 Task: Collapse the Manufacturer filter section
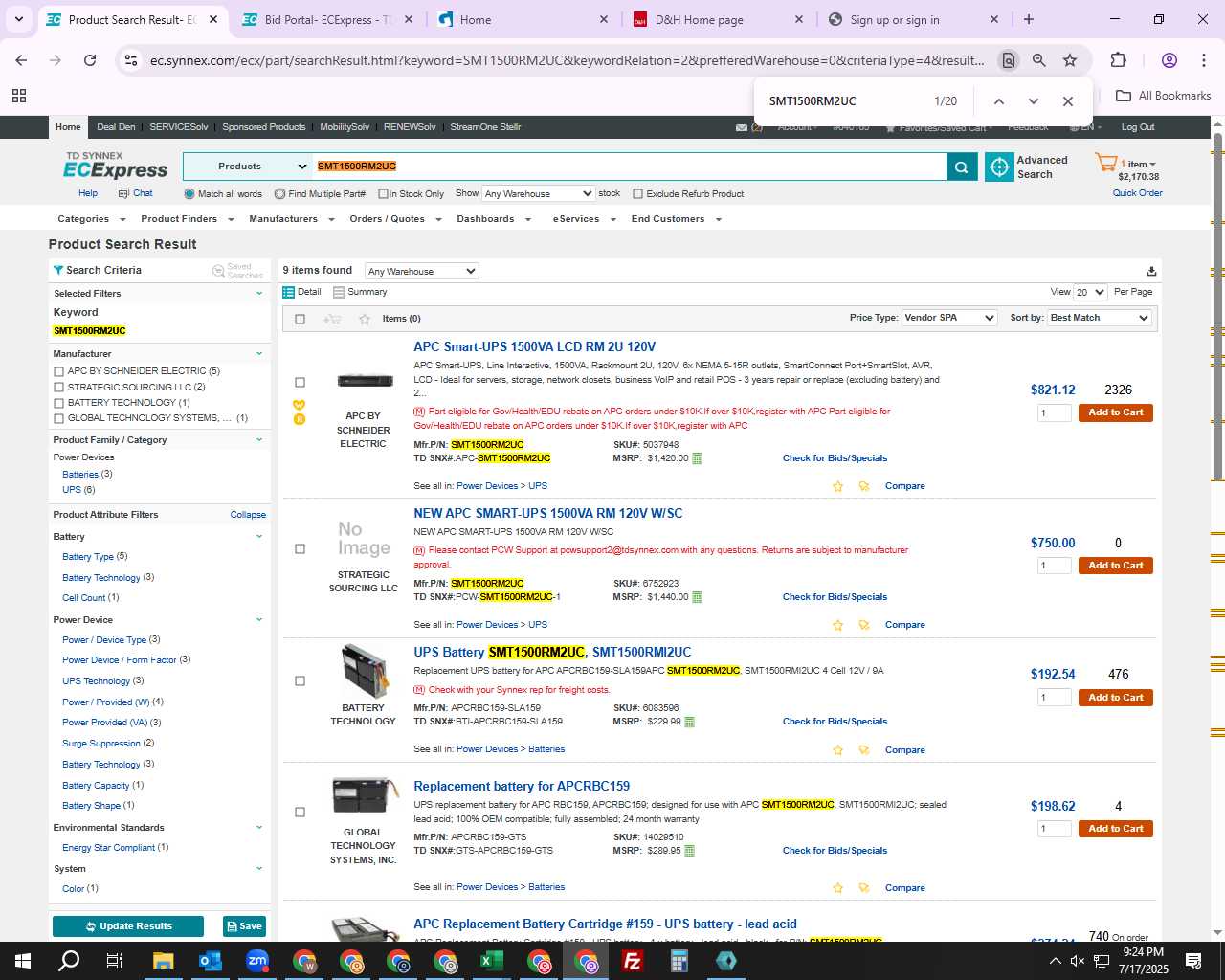(x=259, y=354)
